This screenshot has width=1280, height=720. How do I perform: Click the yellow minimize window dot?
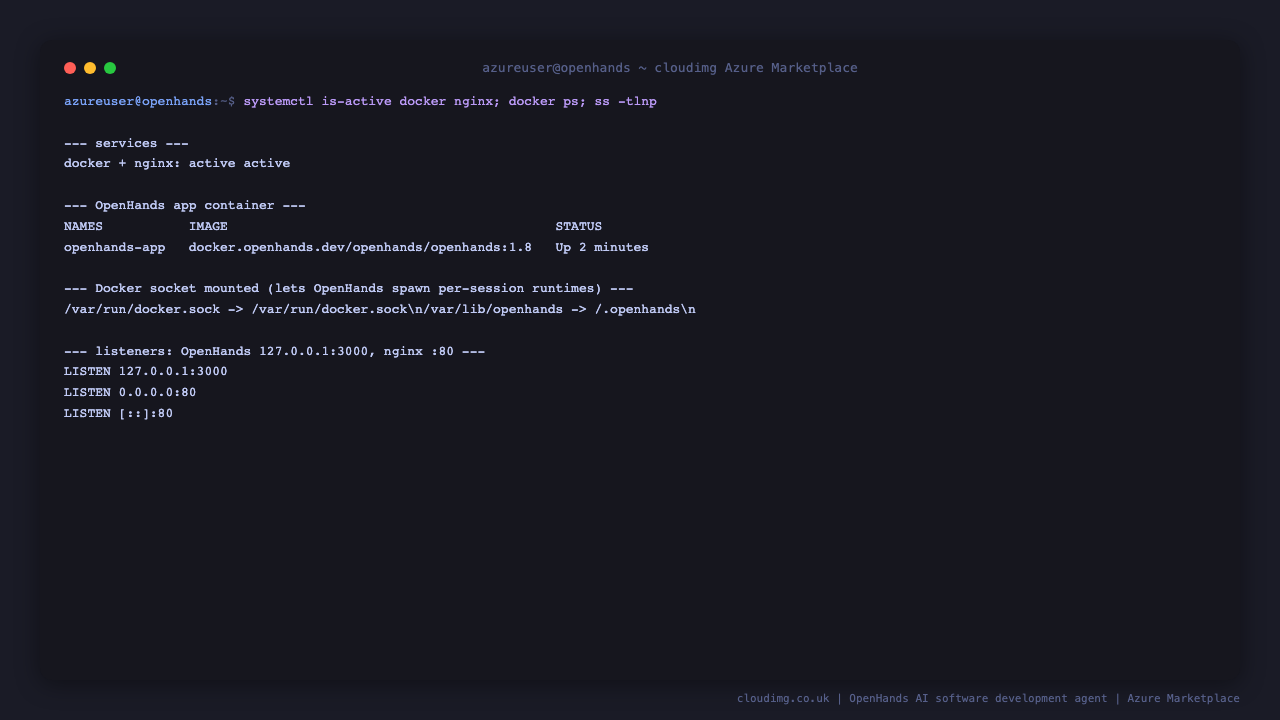pyautogui.click(x=90, y=68)
